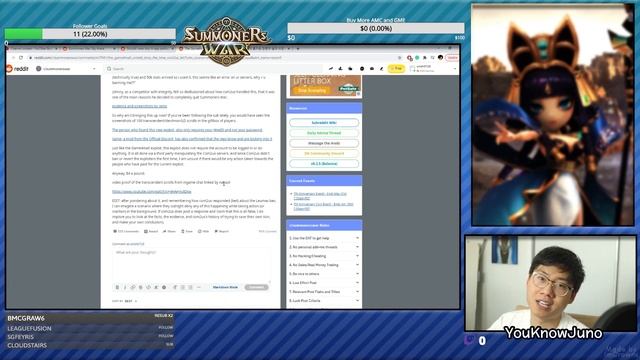Open the Popular feed icon in reddit header
The width and height of the screenshot is (640, 360).
point(331,69)
